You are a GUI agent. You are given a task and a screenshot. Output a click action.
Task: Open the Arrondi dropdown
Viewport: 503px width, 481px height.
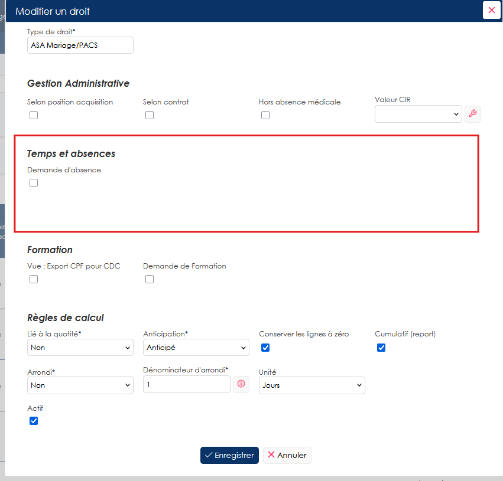(x=80, y=385)
